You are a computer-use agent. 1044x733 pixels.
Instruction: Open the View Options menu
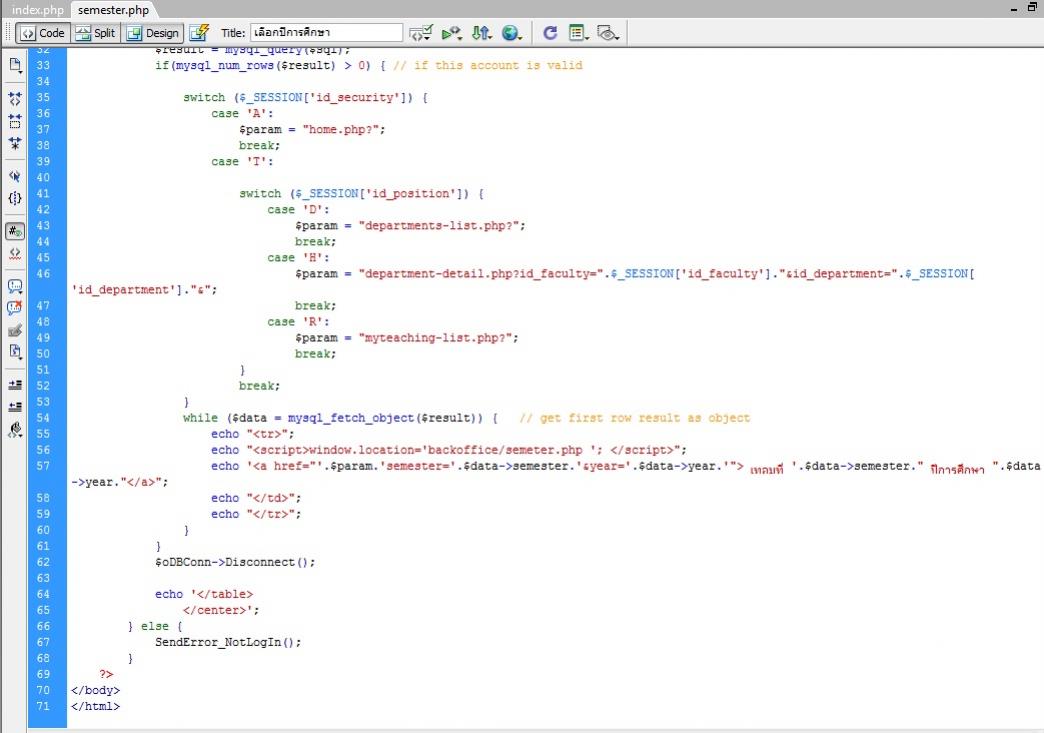tap(579, 33)
